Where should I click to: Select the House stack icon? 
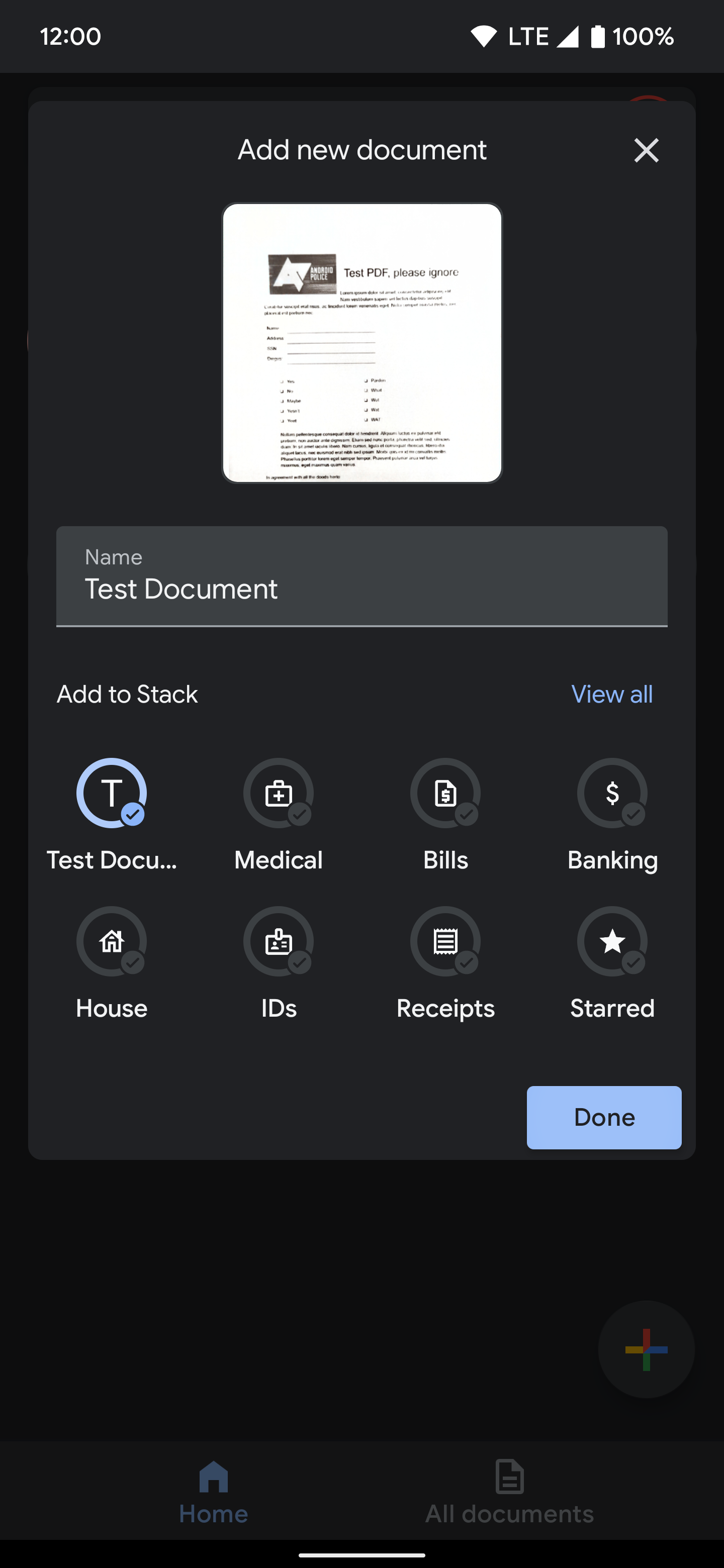click(x=112, y=942)
